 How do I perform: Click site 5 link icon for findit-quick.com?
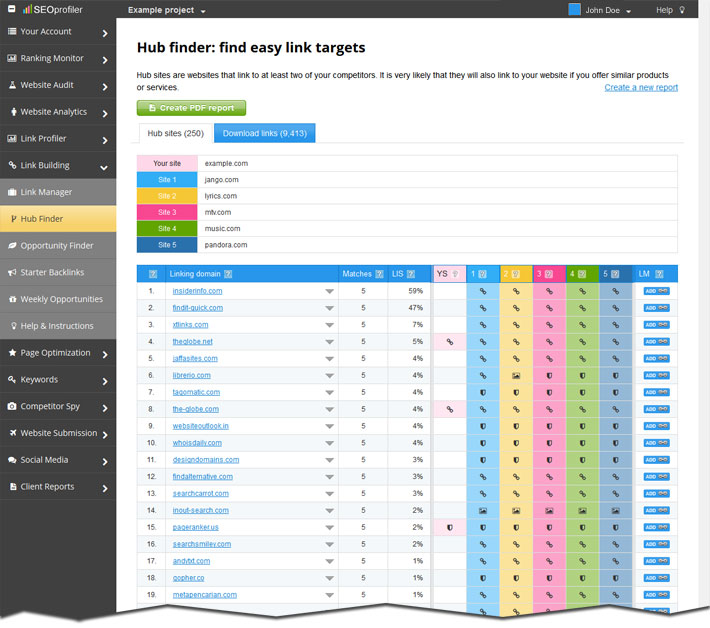(x=615, y=308)
